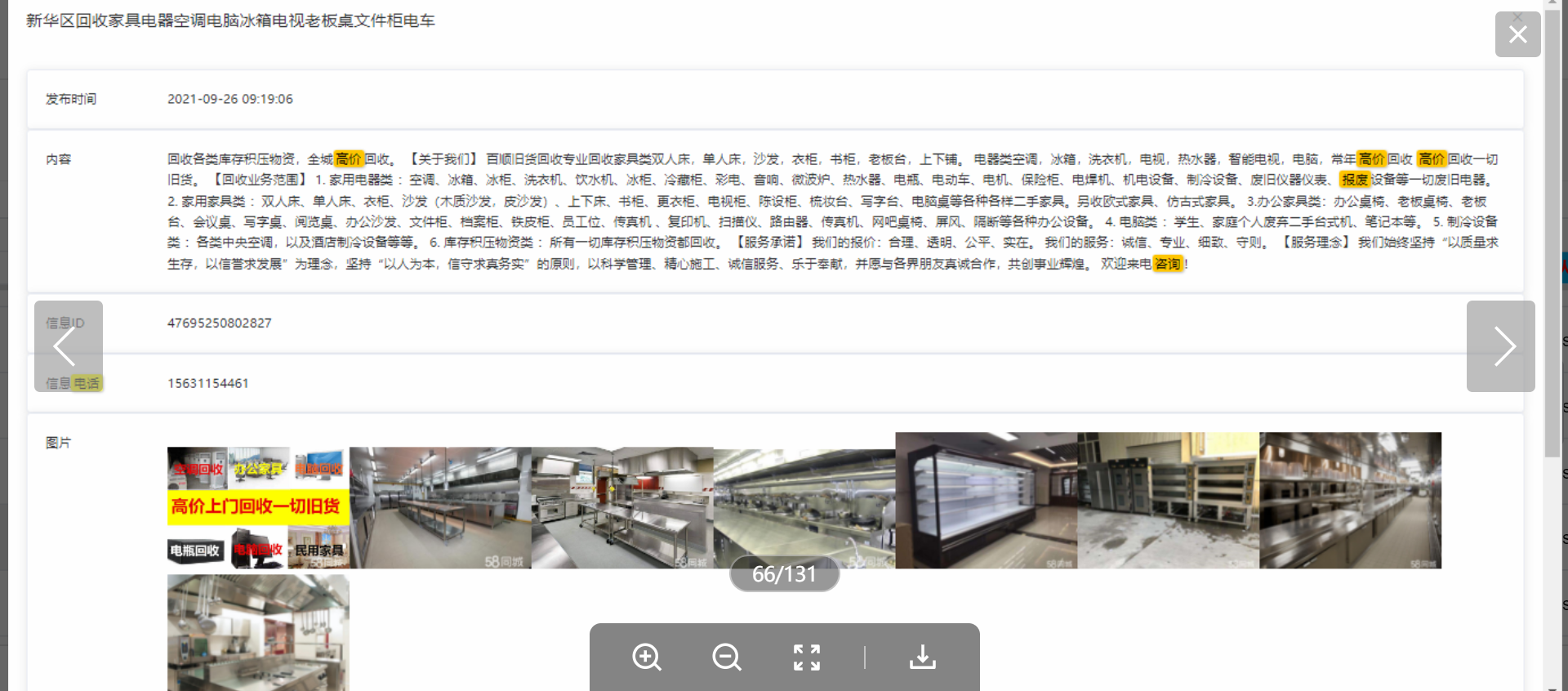Zoom out using the magnifier minus icon
The image size is (1568, 691).
(x=726, y=657)
